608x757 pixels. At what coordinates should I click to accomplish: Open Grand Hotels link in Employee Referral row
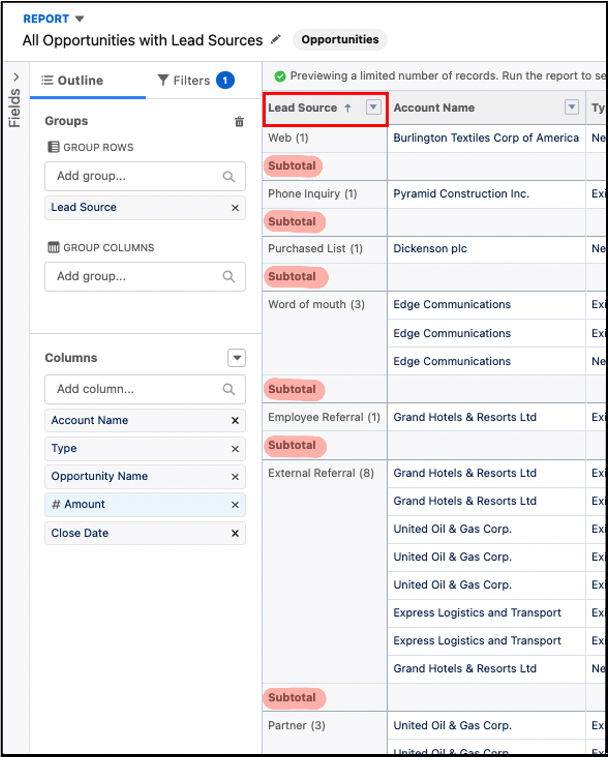pyautogui.click(x=465, y=417)
